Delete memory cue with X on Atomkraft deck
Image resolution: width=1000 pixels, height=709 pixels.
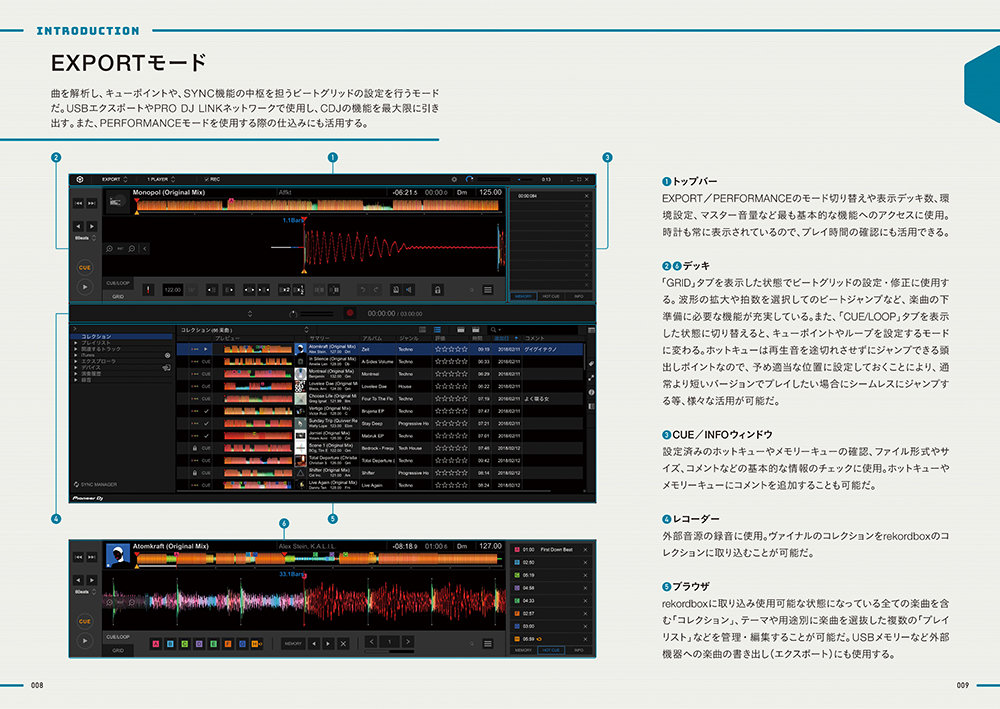pos(343,644)
